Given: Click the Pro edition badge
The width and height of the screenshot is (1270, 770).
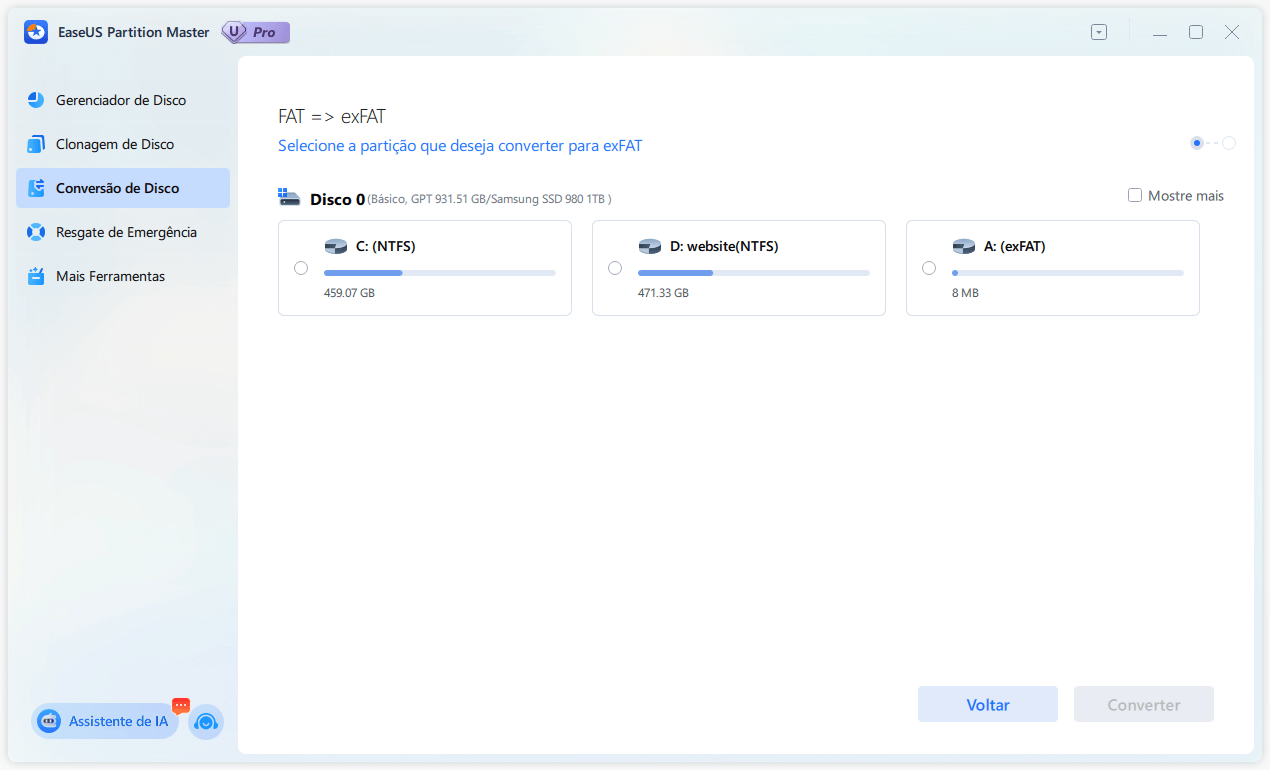Looking at the screenshot, I should tap(255, 32).
